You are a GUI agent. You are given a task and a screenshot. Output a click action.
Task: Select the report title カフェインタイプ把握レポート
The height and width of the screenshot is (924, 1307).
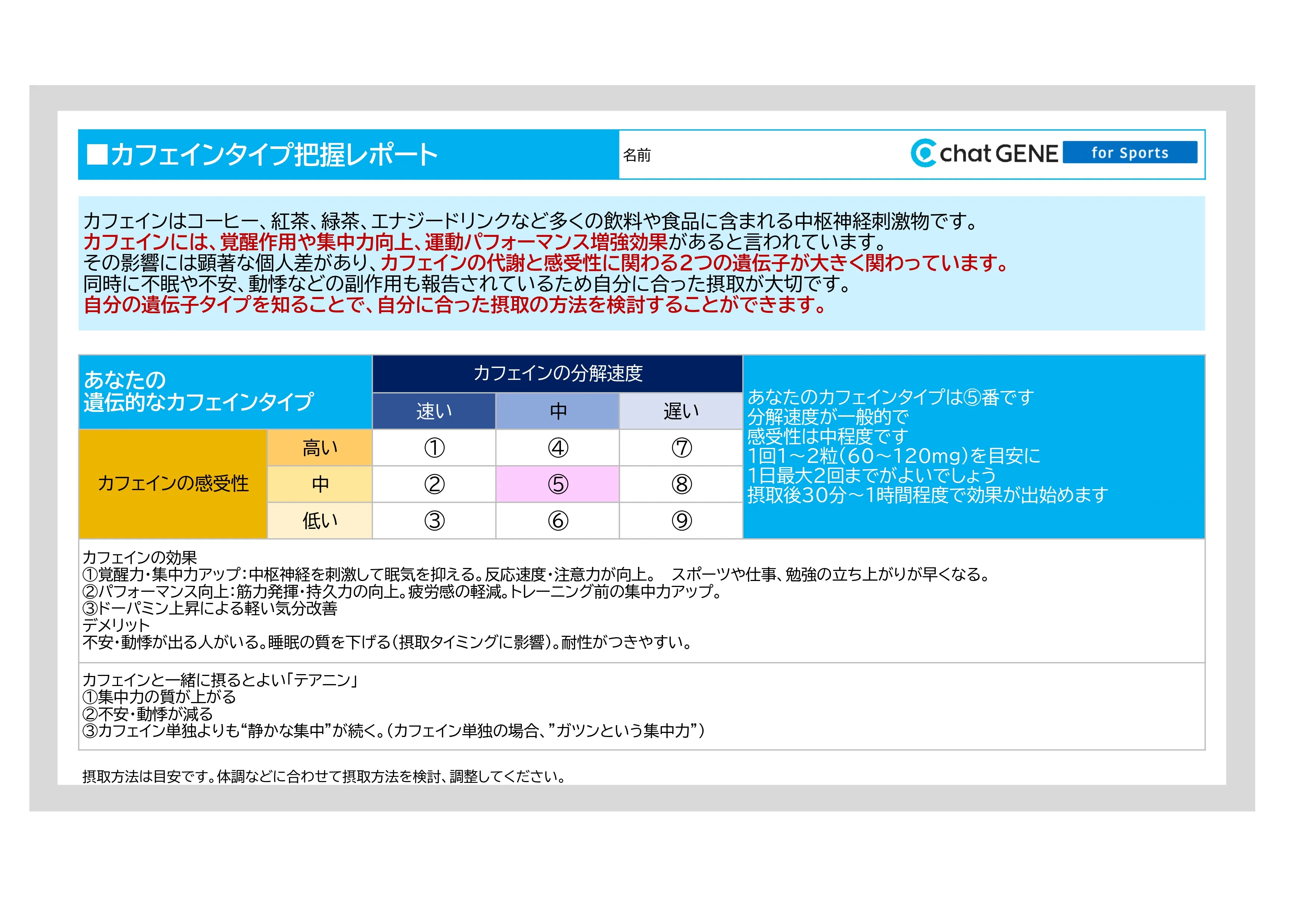262,155
